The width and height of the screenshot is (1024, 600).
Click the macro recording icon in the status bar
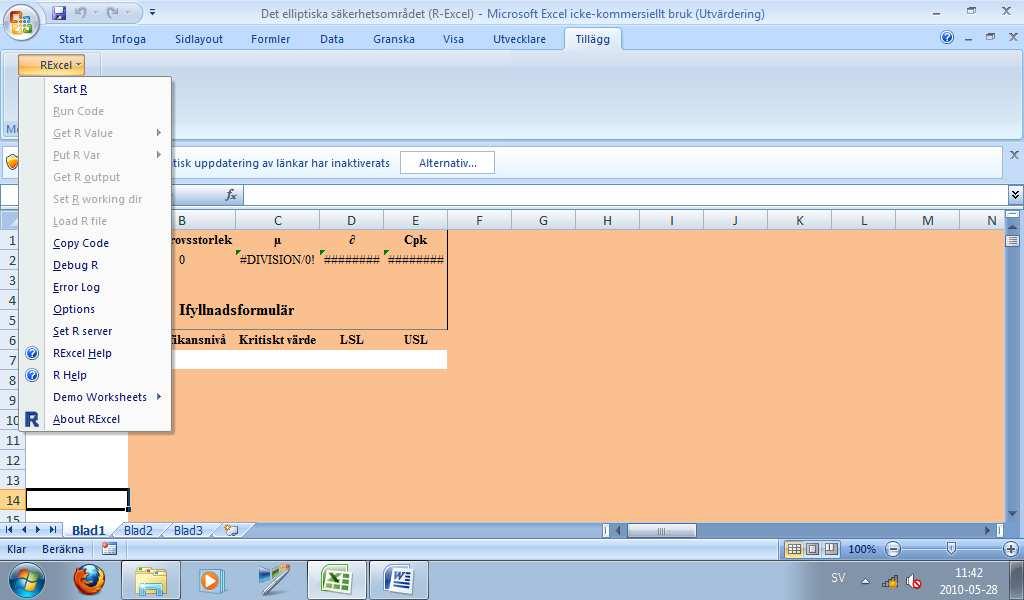tap(109, 549)
